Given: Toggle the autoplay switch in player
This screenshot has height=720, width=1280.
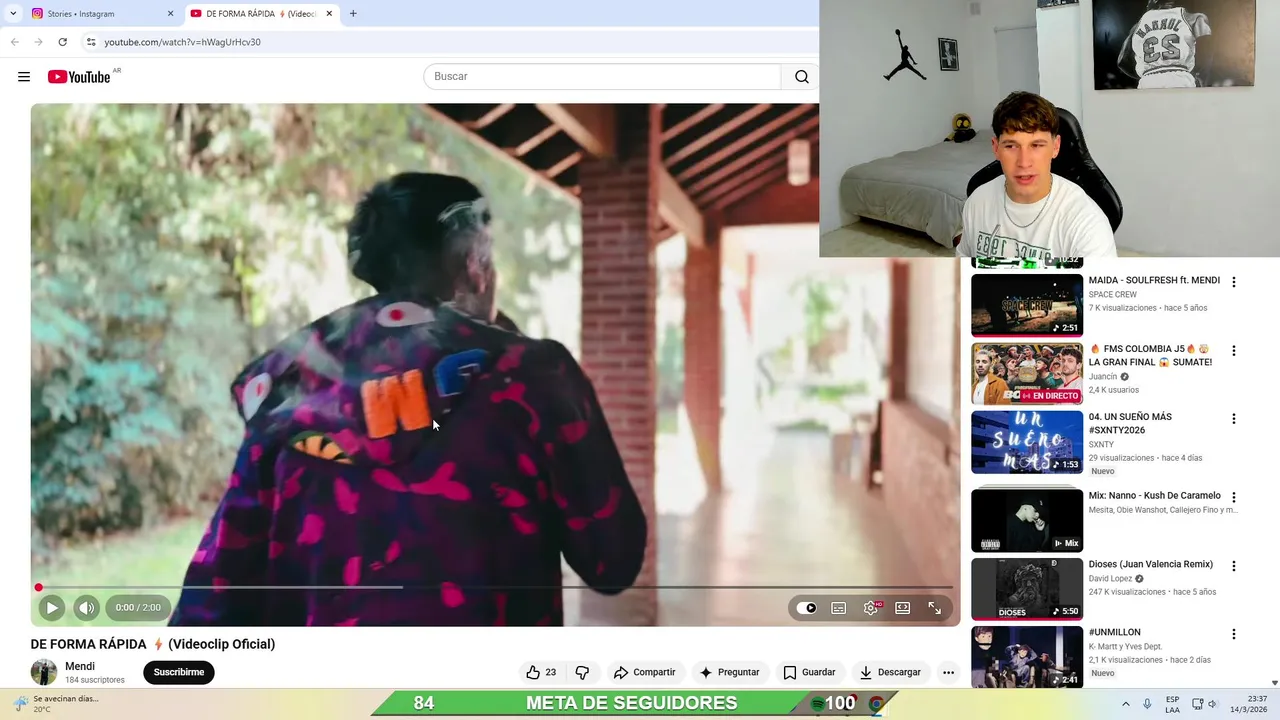Looking at the screenshot, I should 807,608.
